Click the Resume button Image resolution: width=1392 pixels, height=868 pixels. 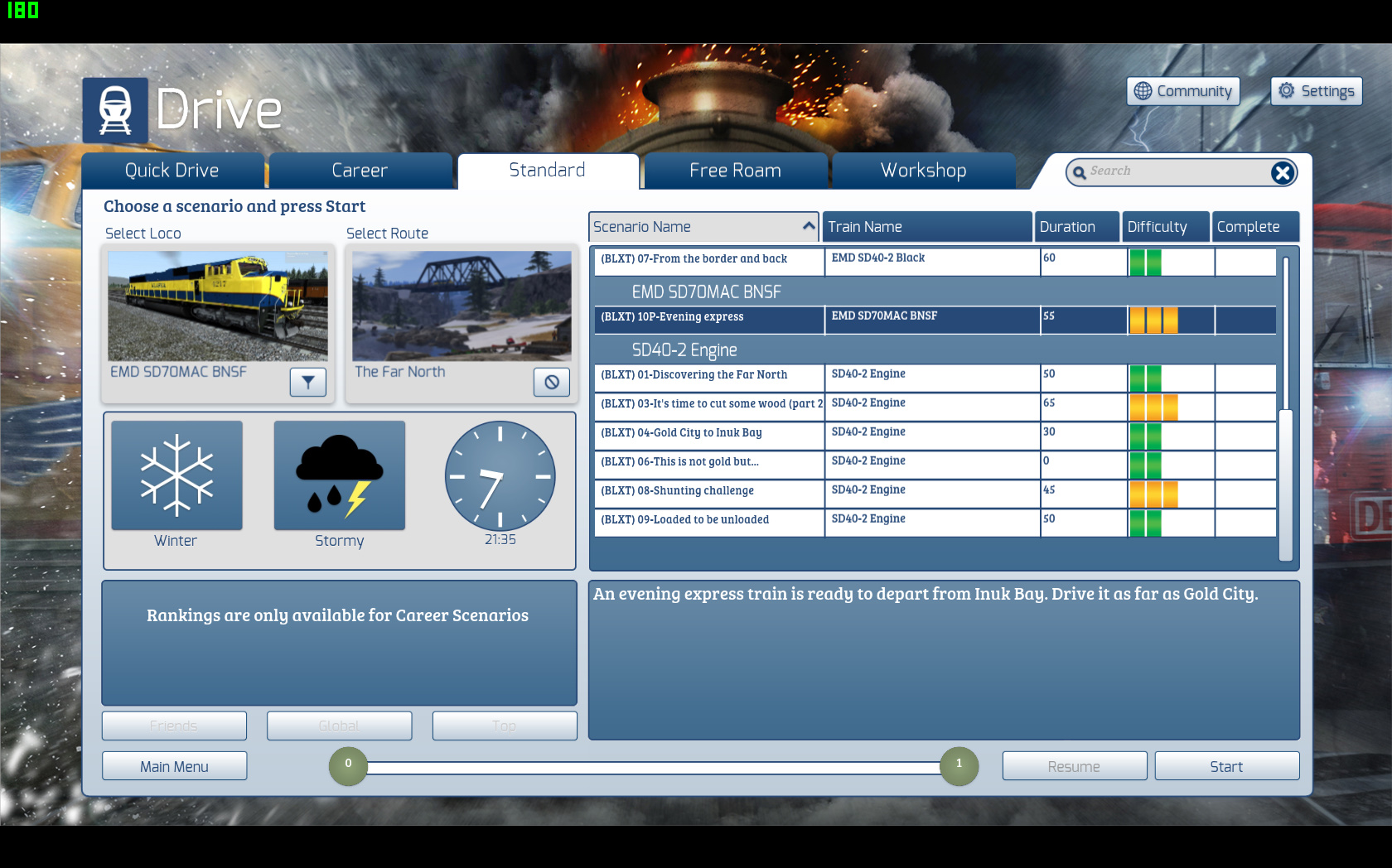[1074, 766]
